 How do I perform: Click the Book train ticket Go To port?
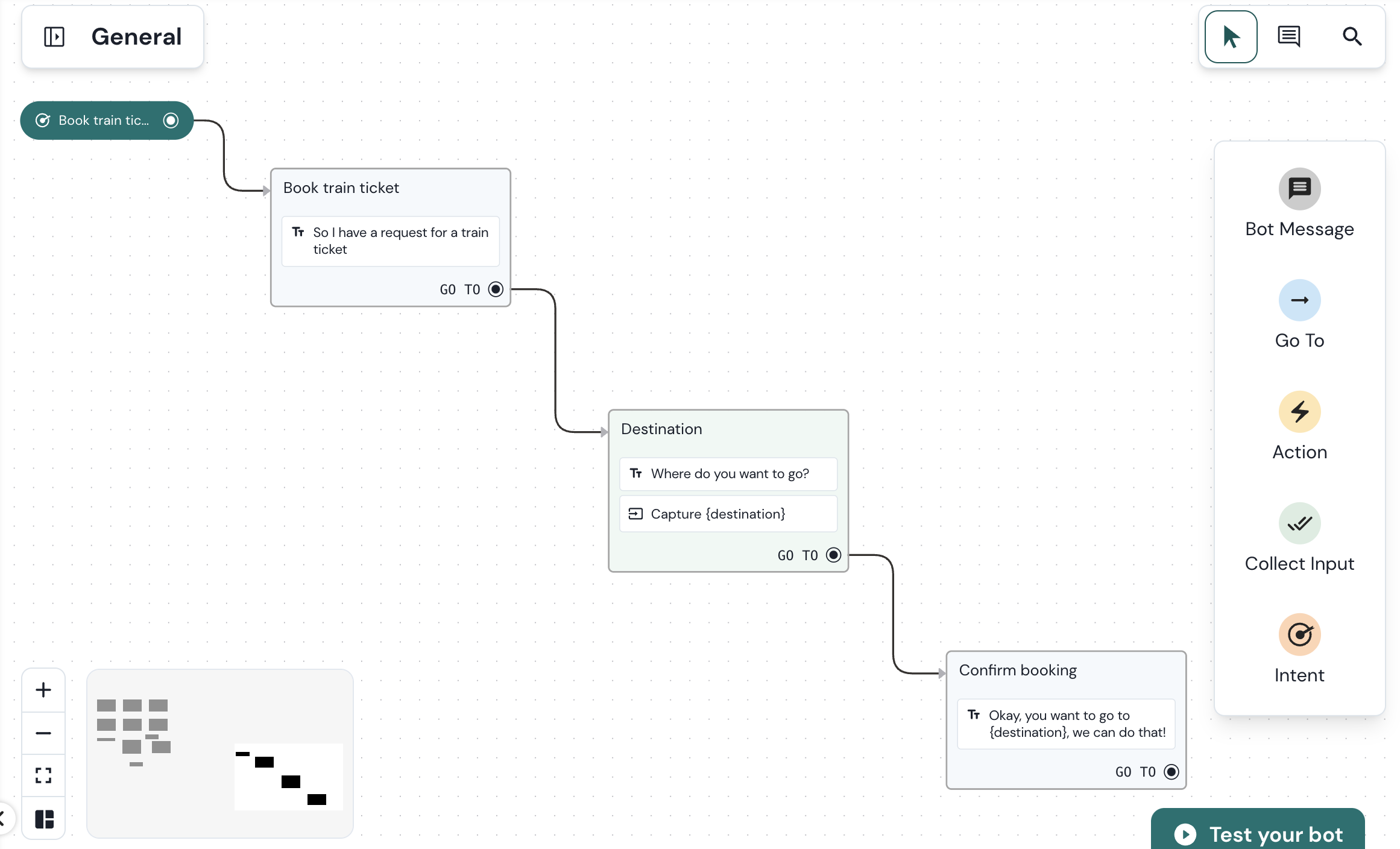coord(496,289)
